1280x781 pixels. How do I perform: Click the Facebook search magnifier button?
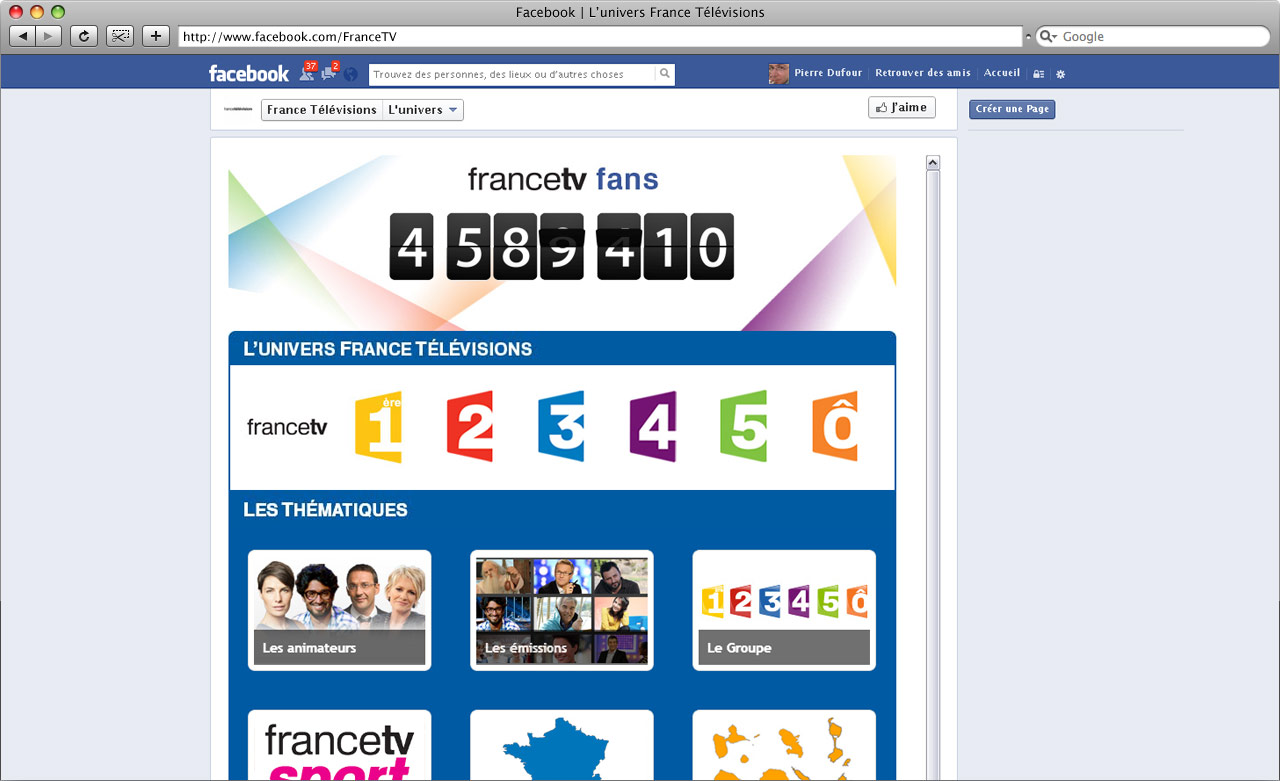coord(664,74)
